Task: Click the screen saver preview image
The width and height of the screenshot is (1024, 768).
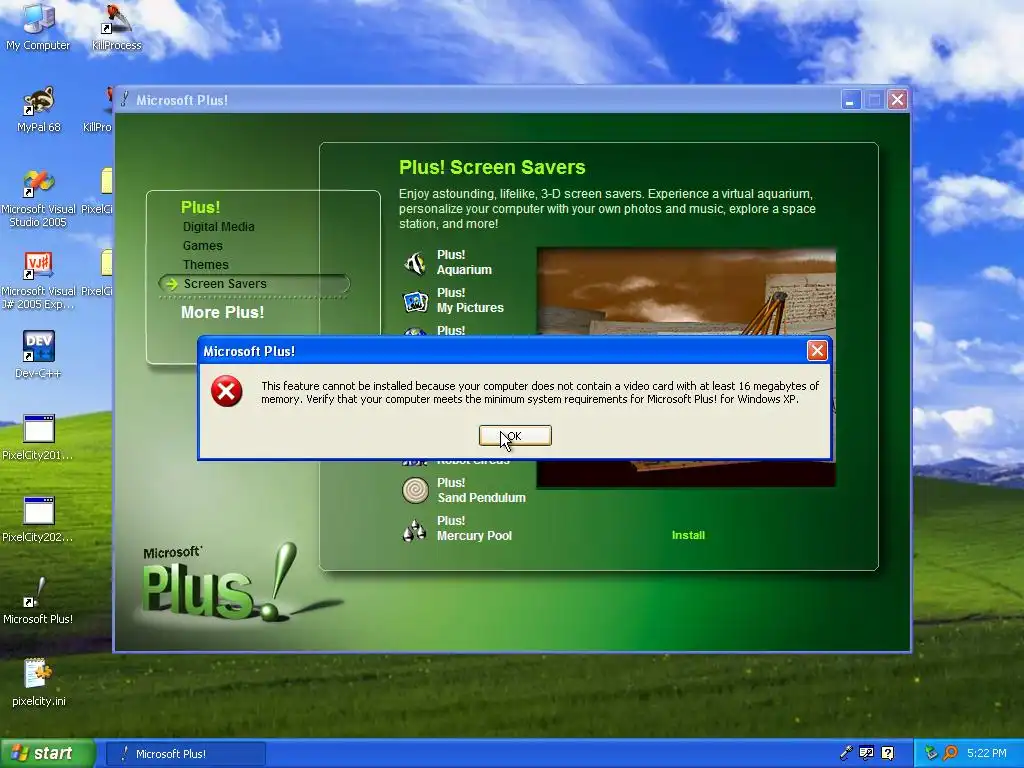Action: 686,291
